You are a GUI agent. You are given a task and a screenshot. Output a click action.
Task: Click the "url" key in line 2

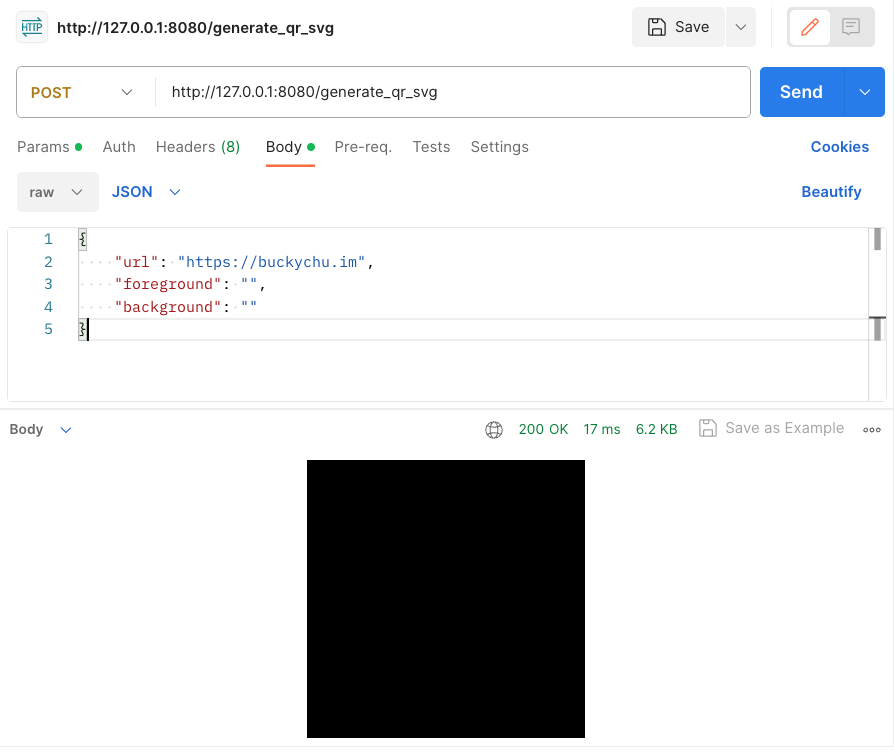click(136, 262)
